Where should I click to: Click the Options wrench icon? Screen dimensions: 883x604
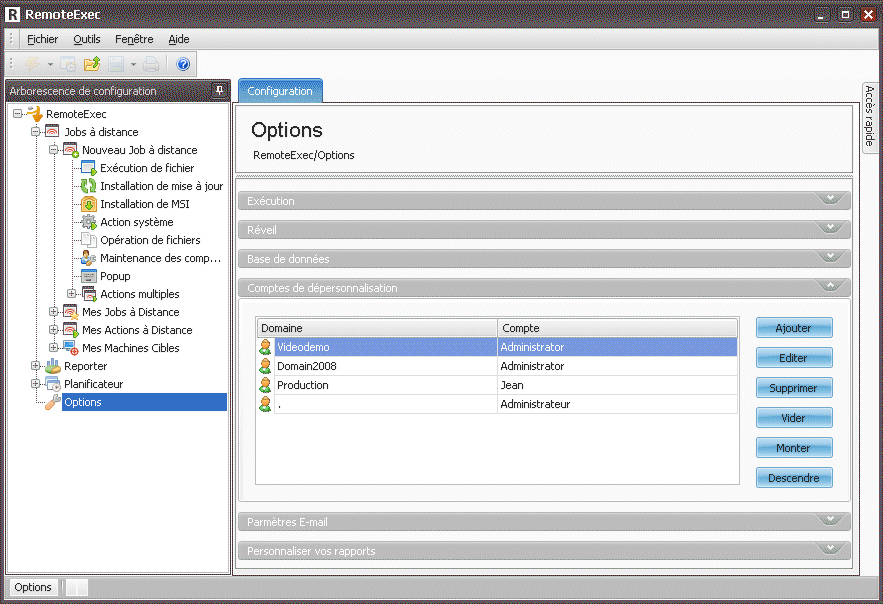[x=52, y=402]
